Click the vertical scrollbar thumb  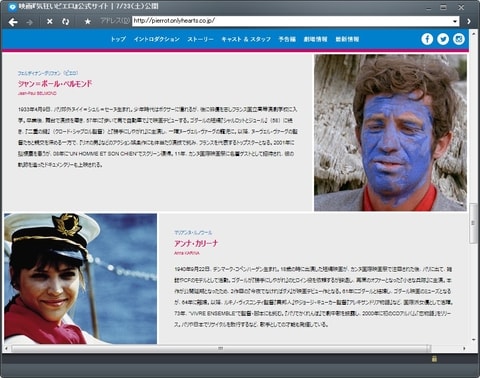click(473, 223)
